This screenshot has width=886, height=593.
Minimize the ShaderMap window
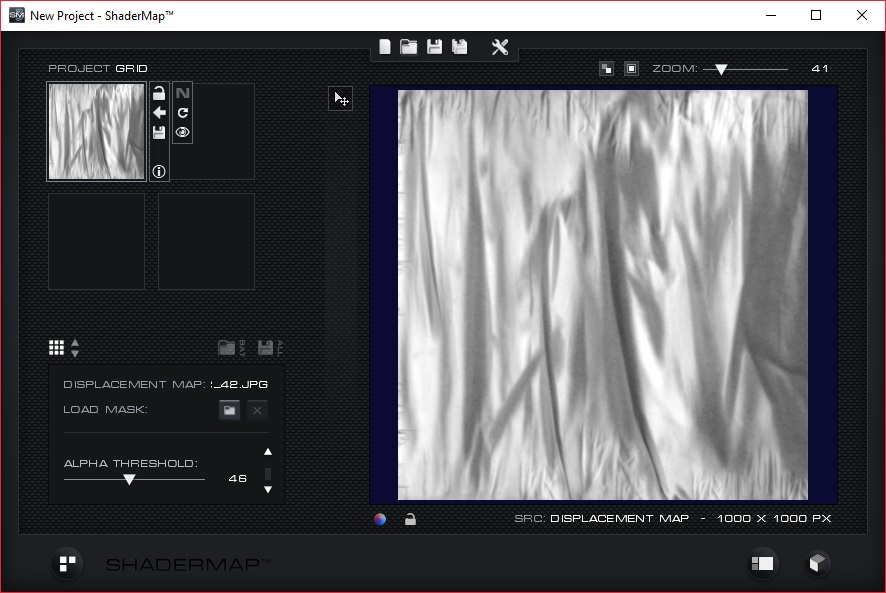(771, 15)
